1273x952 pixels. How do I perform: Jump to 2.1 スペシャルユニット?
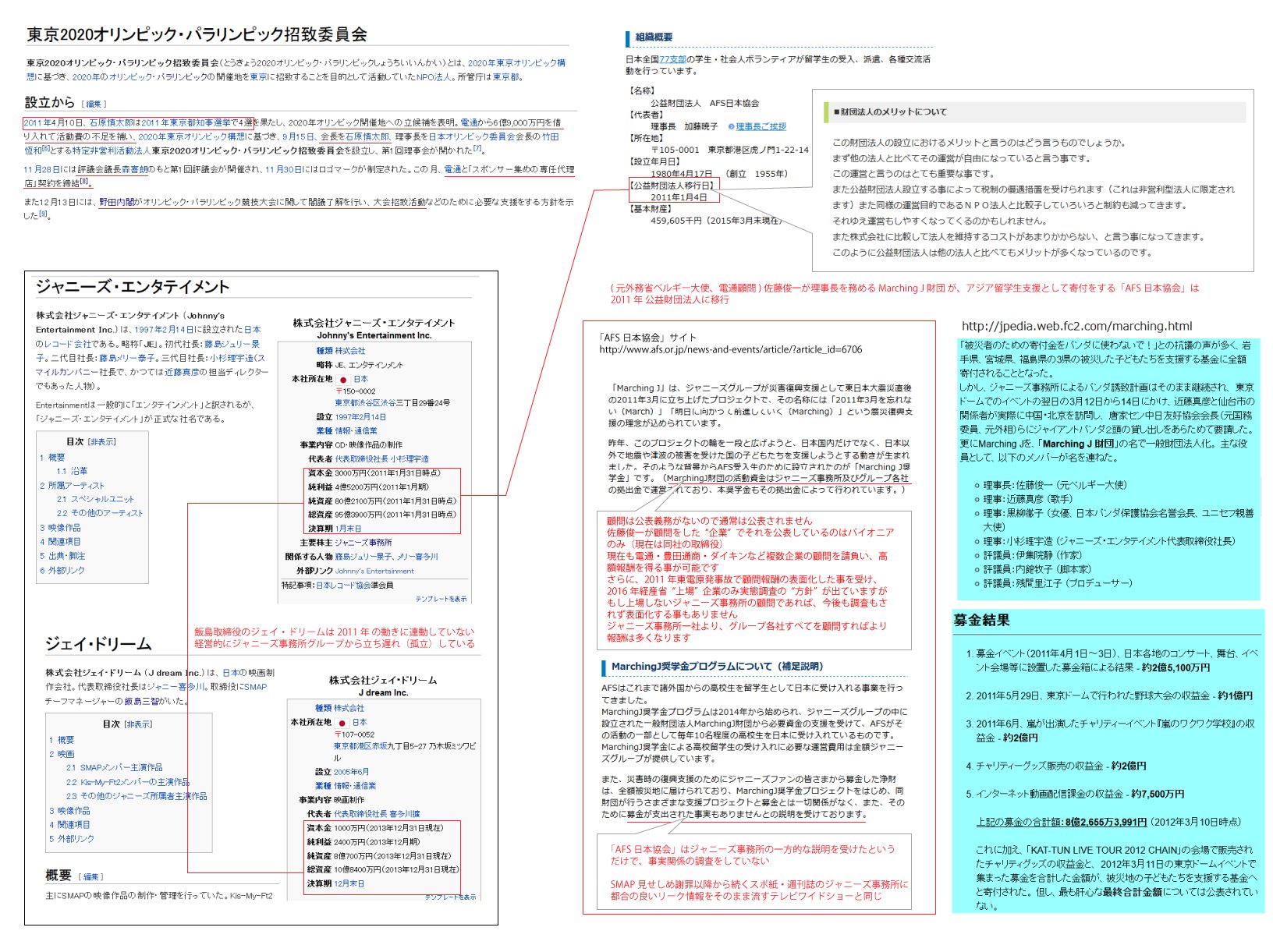click(95, 499)
